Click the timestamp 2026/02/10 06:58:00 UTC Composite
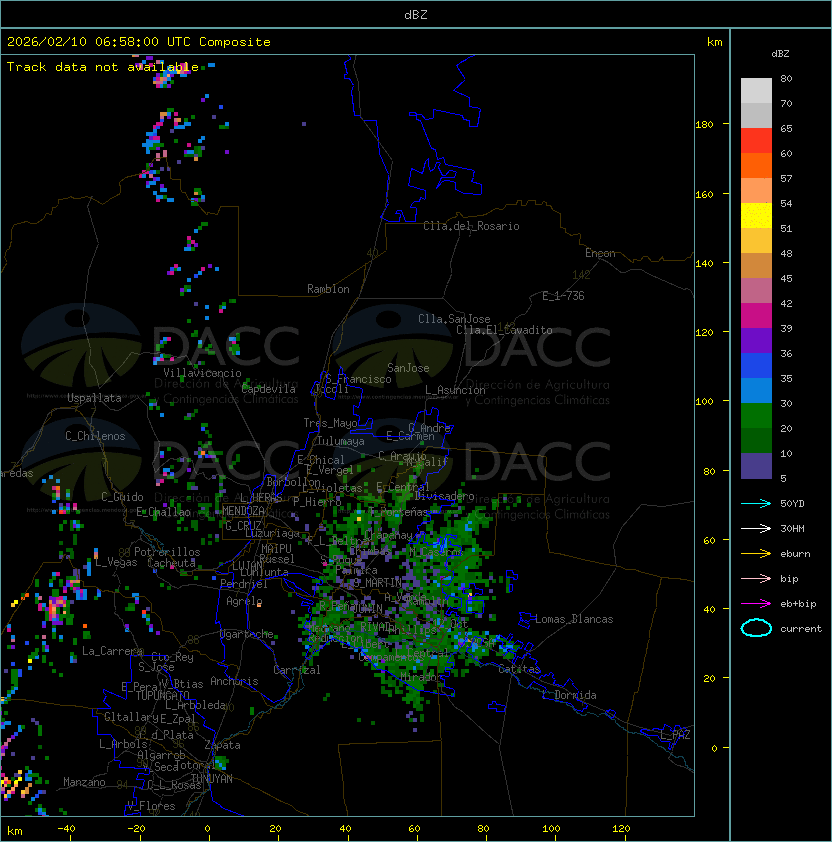The height and width of the screenshot is (842, 832). tap(139, 42)
